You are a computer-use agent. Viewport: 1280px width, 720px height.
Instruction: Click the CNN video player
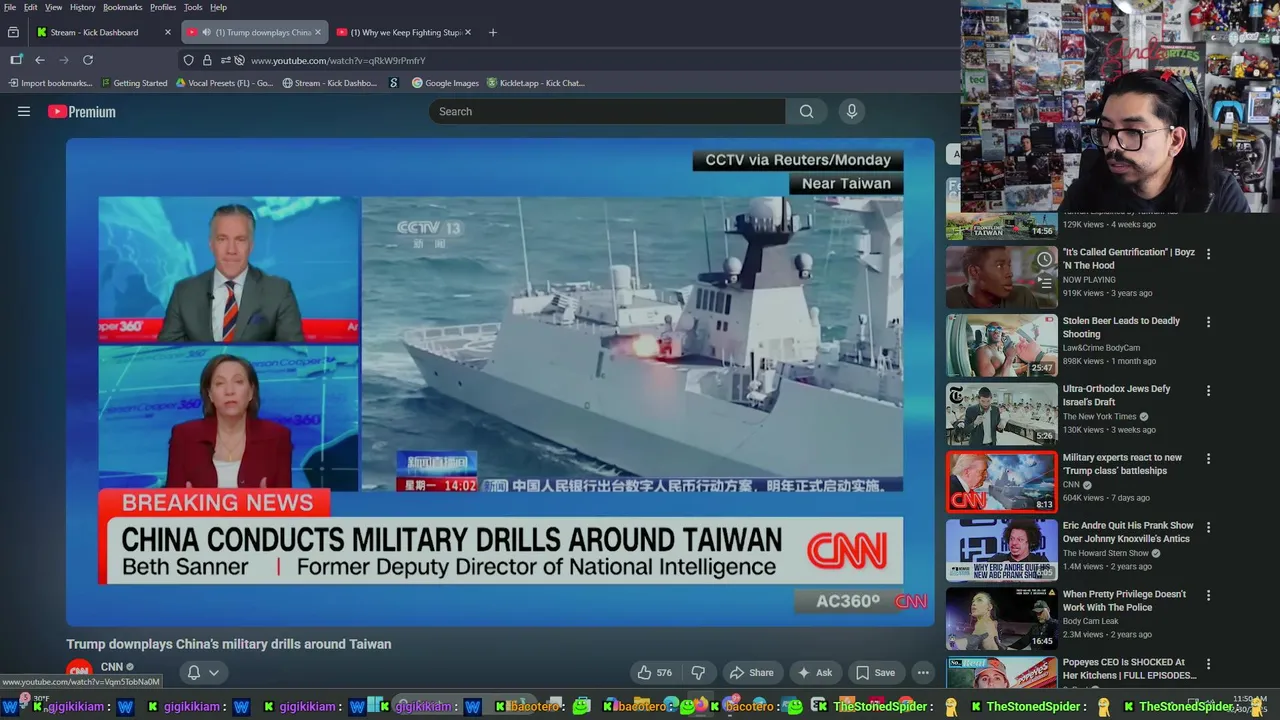pos(500,382)
